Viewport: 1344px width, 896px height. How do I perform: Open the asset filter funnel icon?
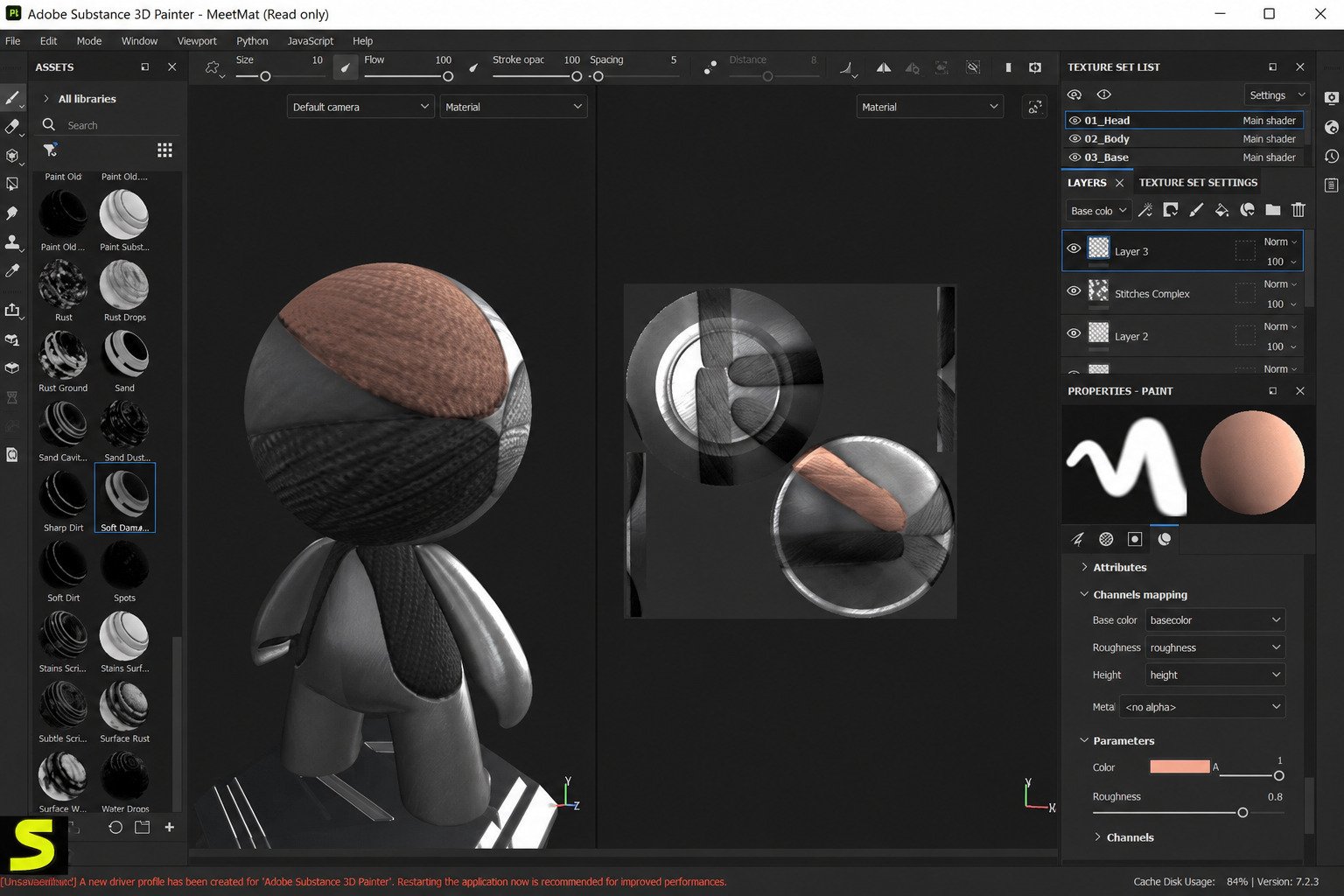click(x=50, y=150)
